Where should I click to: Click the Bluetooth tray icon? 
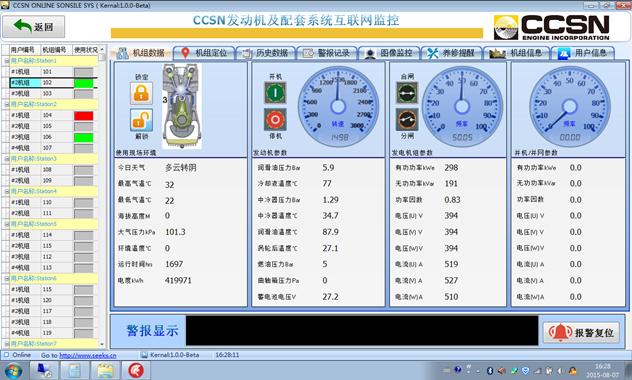coord(490,371)
